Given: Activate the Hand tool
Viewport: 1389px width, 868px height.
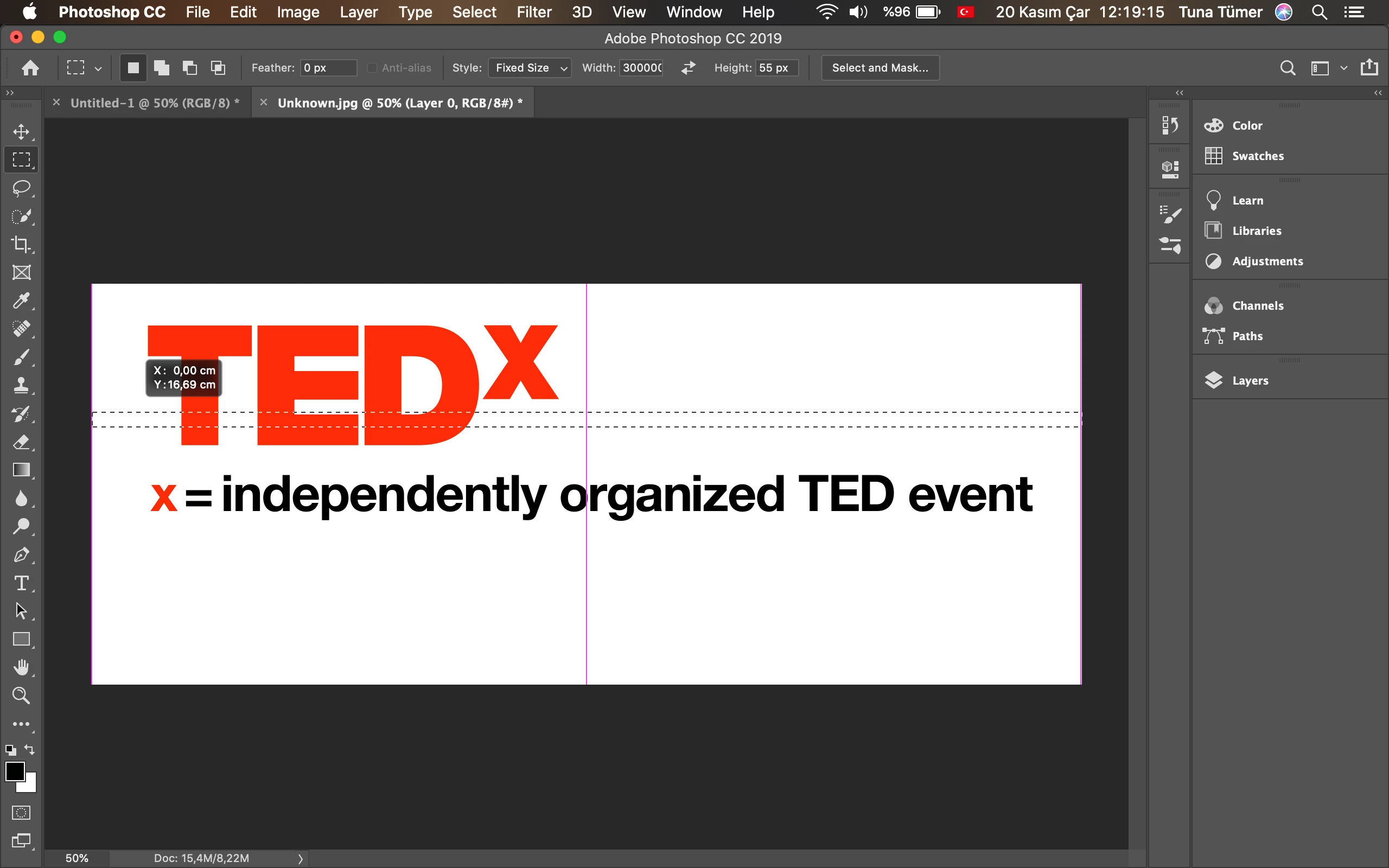Looking at the screenshot, I should (x=21, y=667).
